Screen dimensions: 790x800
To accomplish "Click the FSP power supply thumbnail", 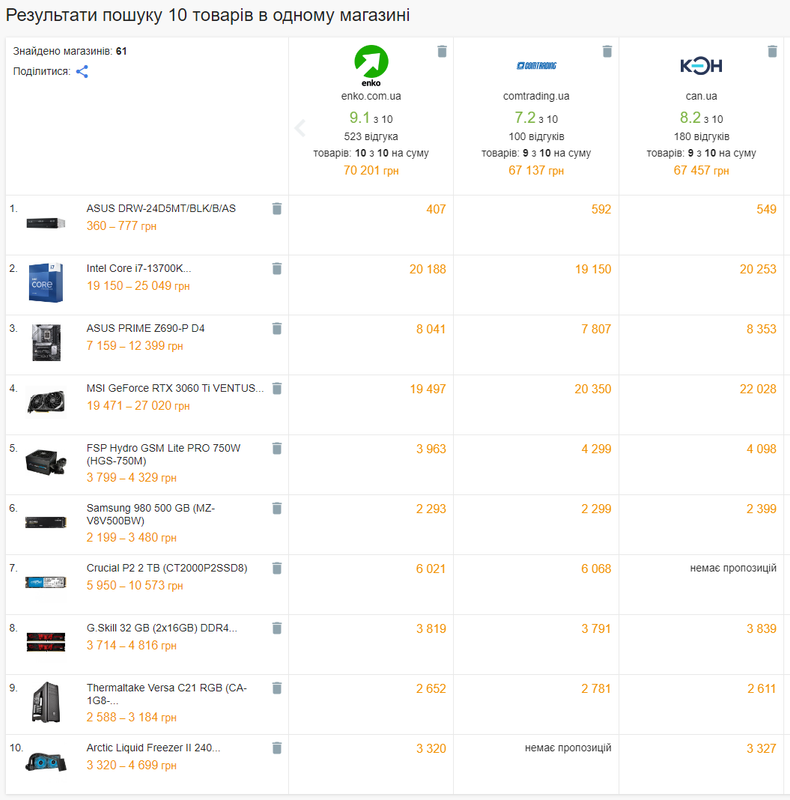I will point(46,462).
